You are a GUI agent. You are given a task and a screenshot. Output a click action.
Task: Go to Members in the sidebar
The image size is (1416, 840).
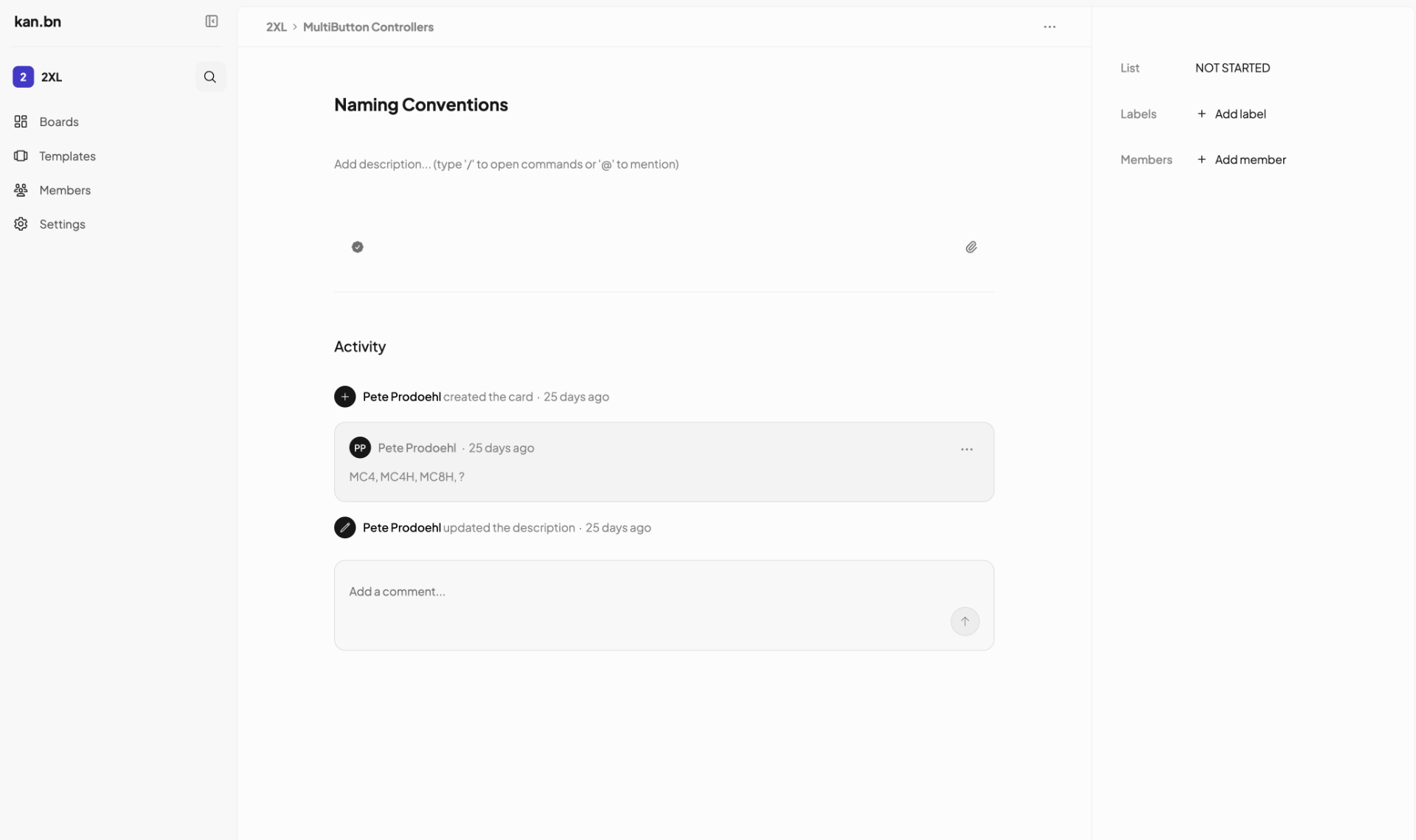[x=65, y=190]
